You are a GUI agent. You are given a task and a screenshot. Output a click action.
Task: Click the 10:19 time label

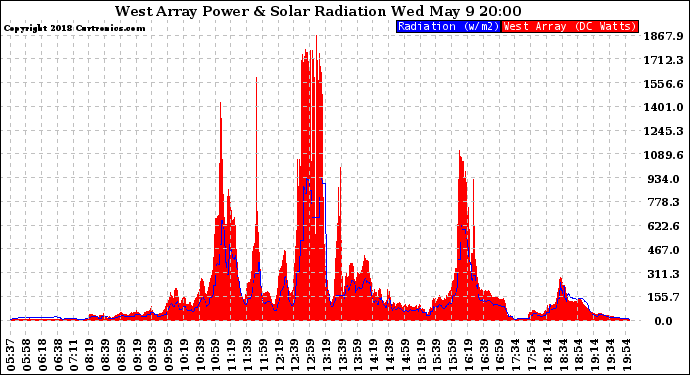[x=184, y=355]
